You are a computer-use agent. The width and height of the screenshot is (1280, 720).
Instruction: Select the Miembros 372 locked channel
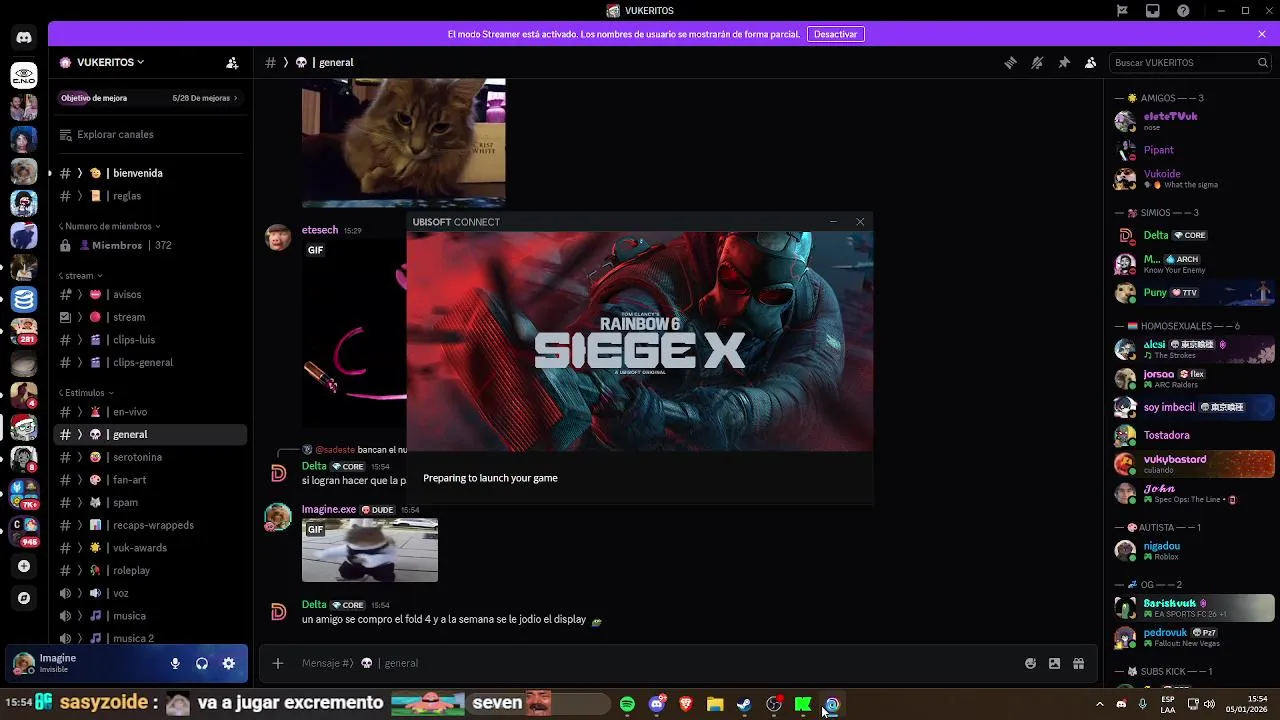pyautogui.click(x=150, y=245)
